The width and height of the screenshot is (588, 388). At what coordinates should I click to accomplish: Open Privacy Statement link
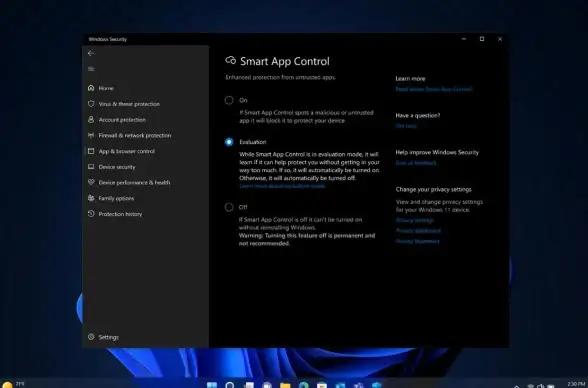pos(418,241)
